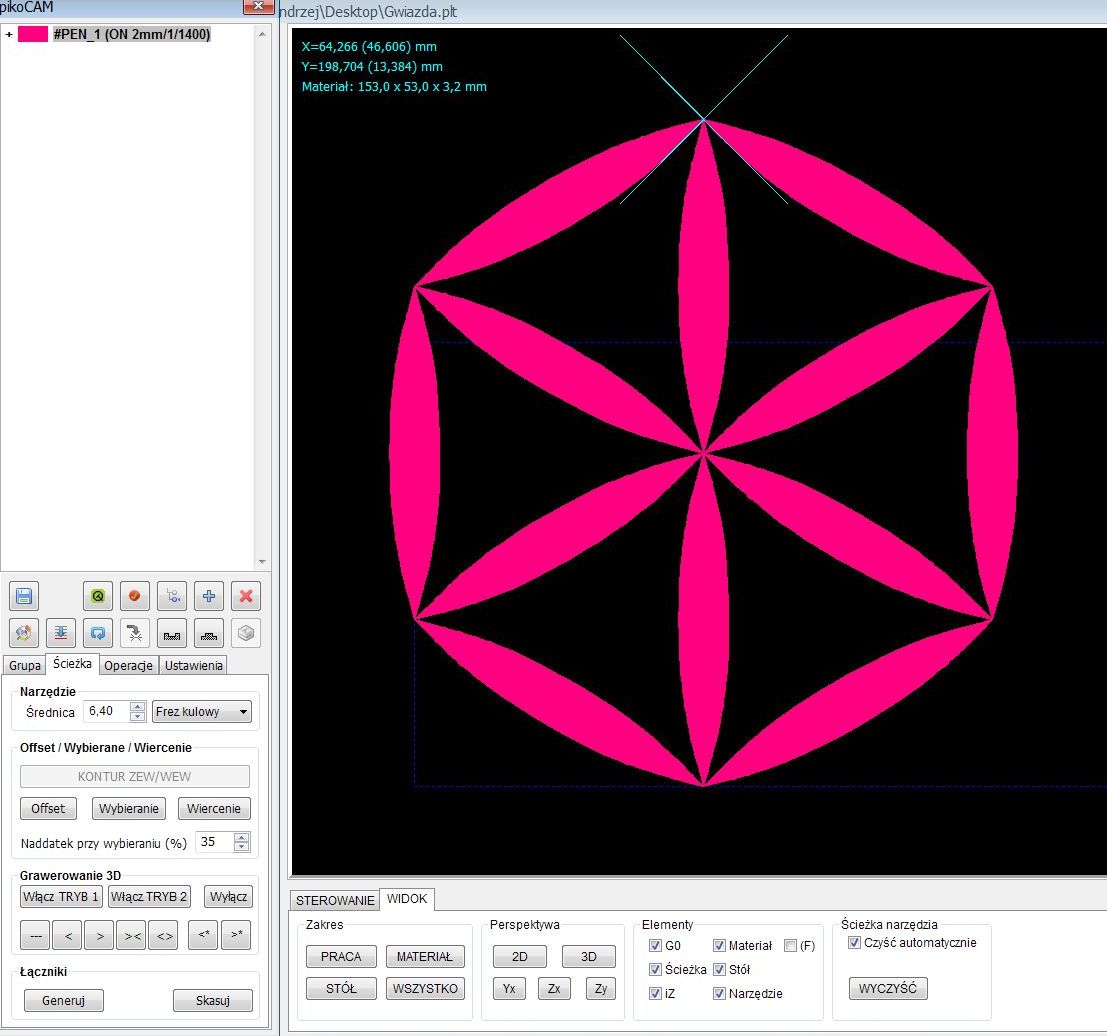Image resolution: width=1107 pixels, height=1036 pixels.
Task: Click the red checkmark circle icon
Action: [x=135, y=596]
